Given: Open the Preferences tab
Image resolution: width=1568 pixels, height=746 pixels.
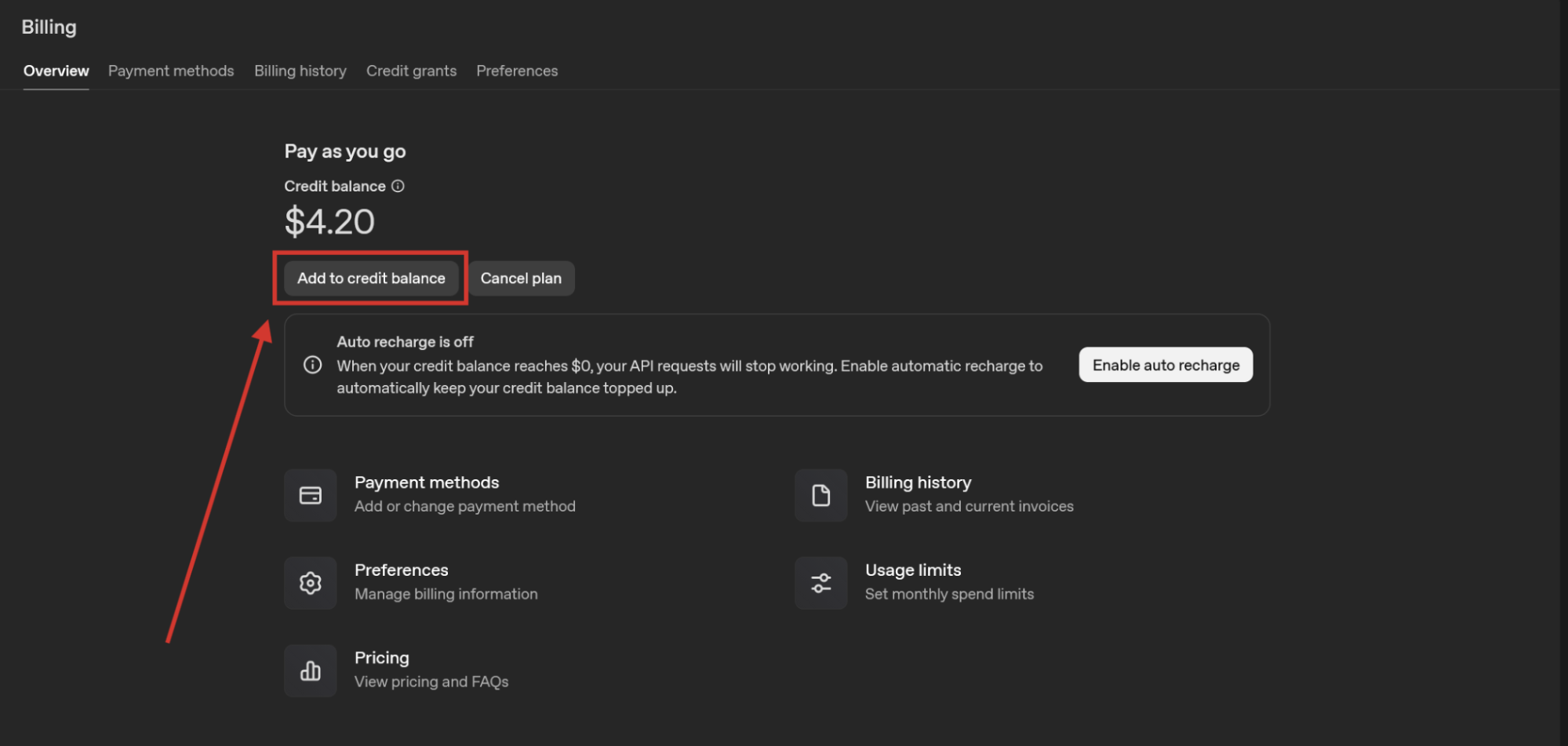Looking at the screenshot, I should (x=517, y=71).
